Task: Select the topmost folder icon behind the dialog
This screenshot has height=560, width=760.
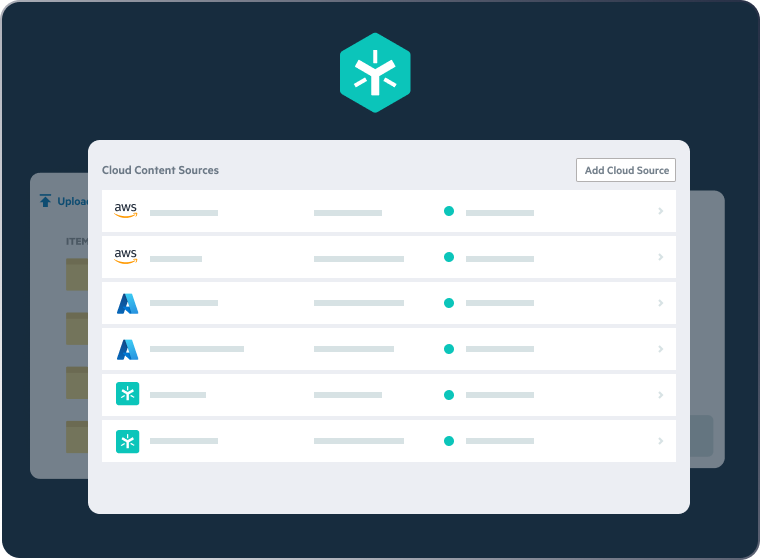Action: [x=77, y=275]
